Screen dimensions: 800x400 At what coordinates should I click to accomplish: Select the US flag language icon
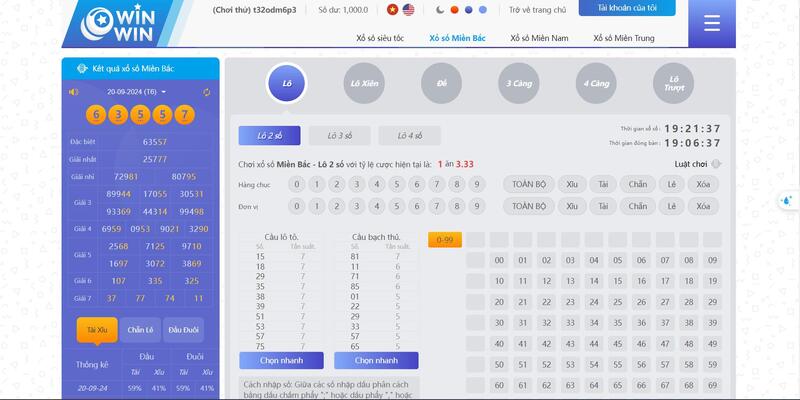407,10
